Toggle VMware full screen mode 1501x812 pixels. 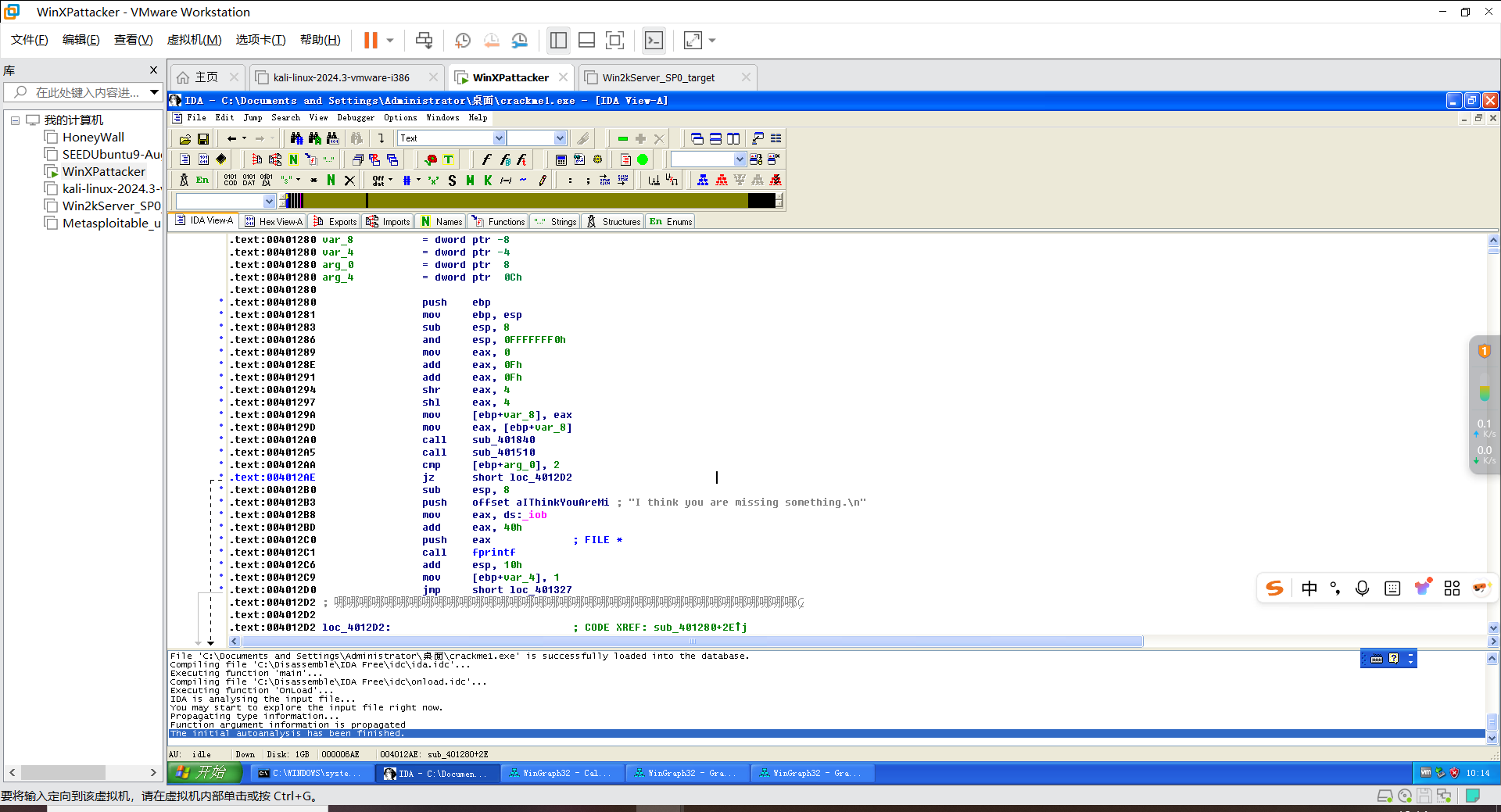click(615, 41)
